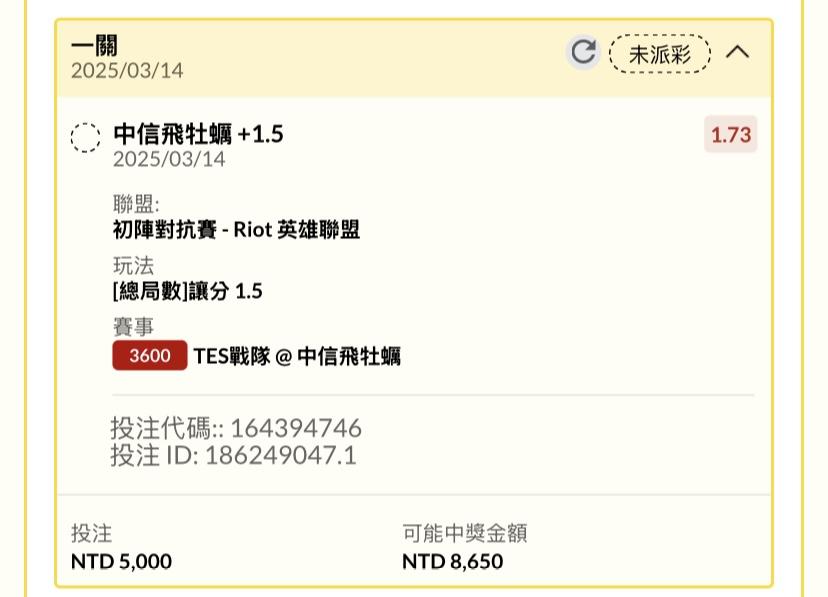Viewport: 828px width, 597px height.
Task: Refresh the bet status with reload icon
Action: 583,52
